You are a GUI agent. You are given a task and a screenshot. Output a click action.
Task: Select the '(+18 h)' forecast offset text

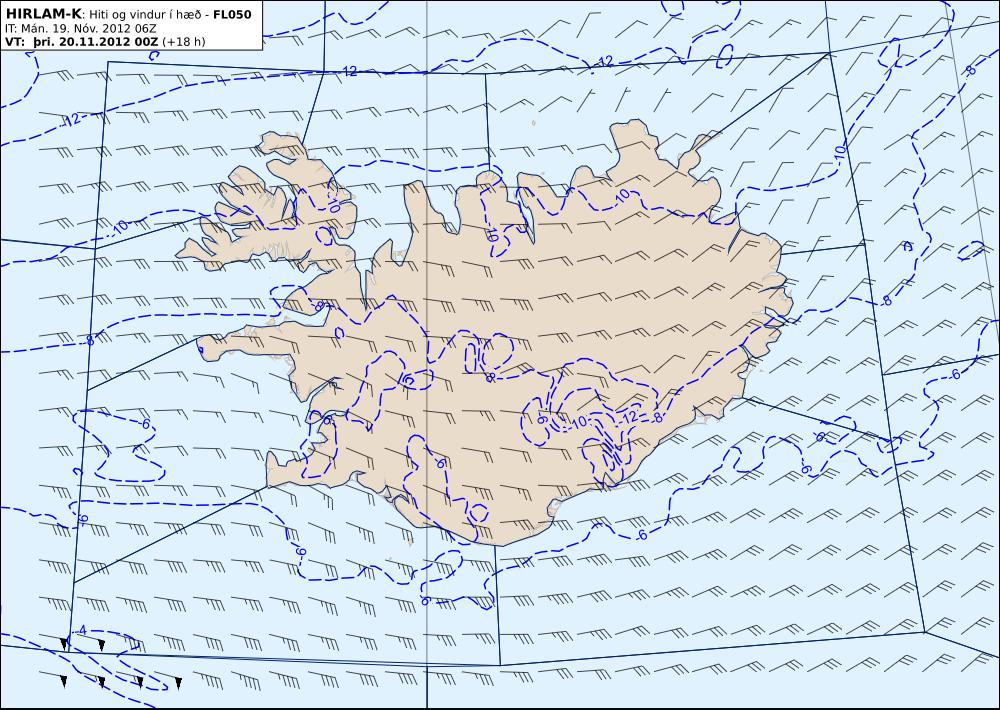coord(184,41)
